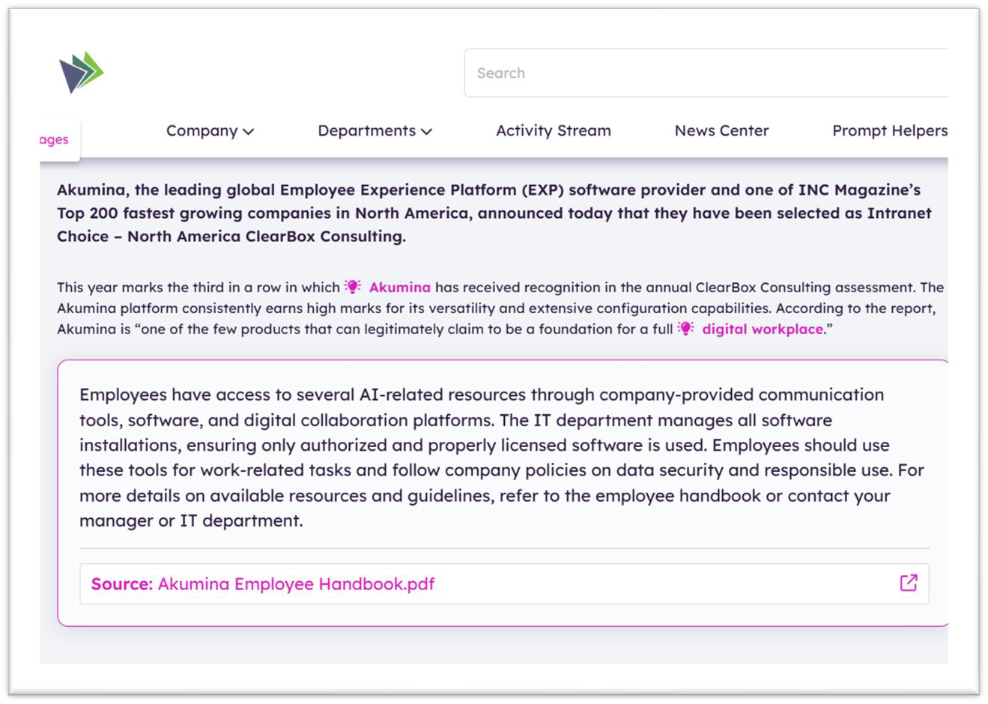Go to Activity Stream
The height and width of the screenshot is (704, 988).
tap(553, 130)
